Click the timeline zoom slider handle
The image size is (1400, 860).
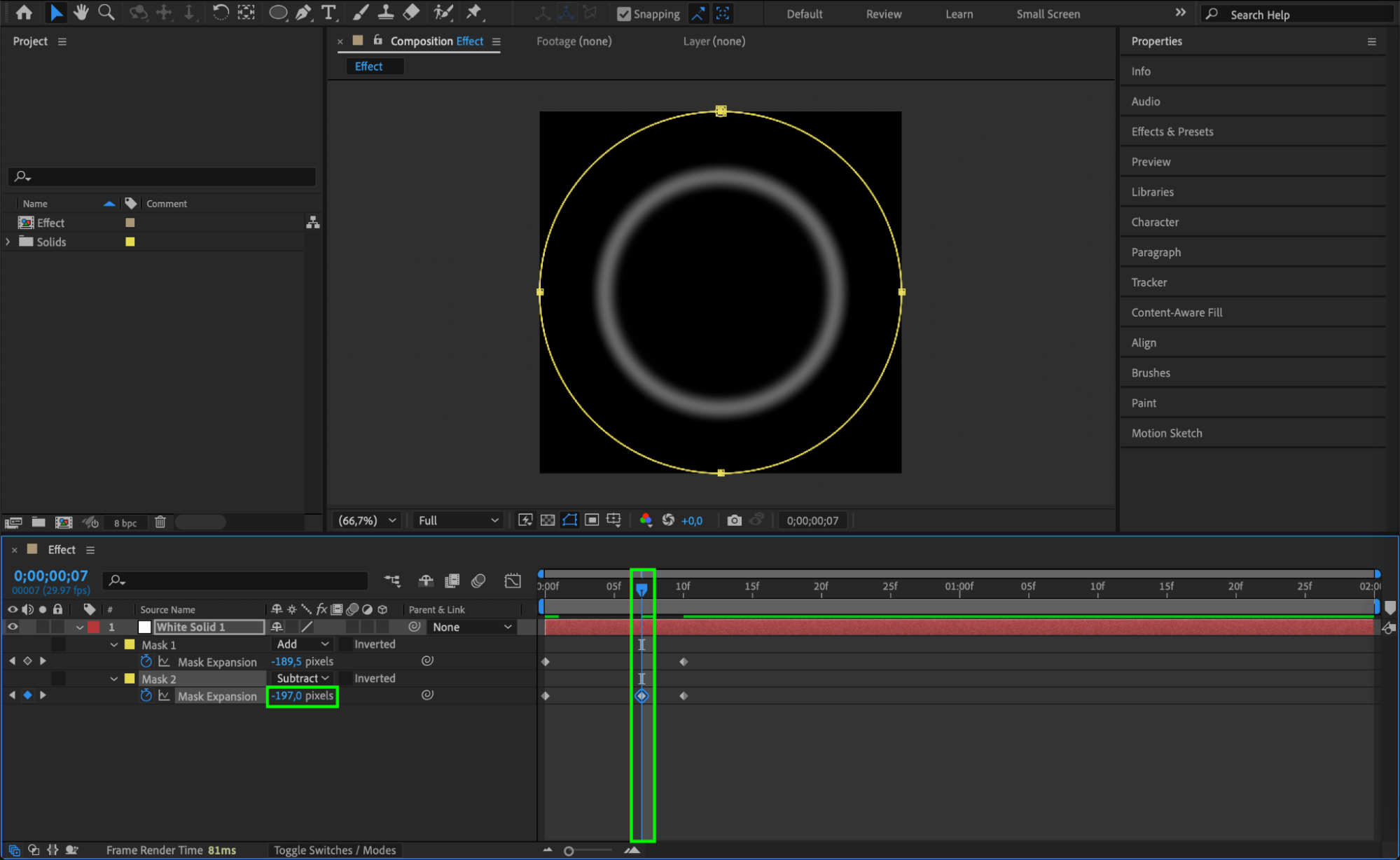pyautogui.click(x=569, y=851)
